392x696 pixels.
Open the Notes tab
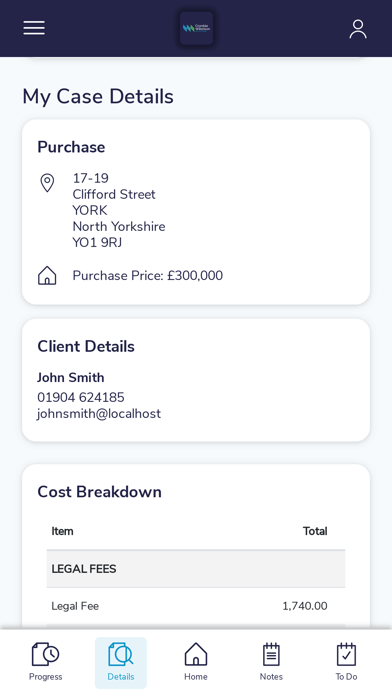271,662
